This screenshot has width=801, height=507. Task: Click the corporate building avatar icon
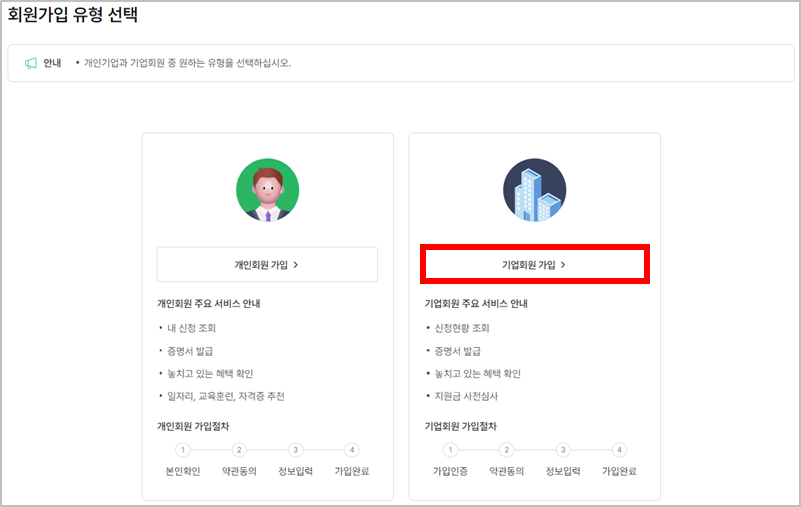pyautogui.click(x=534, y=190)
